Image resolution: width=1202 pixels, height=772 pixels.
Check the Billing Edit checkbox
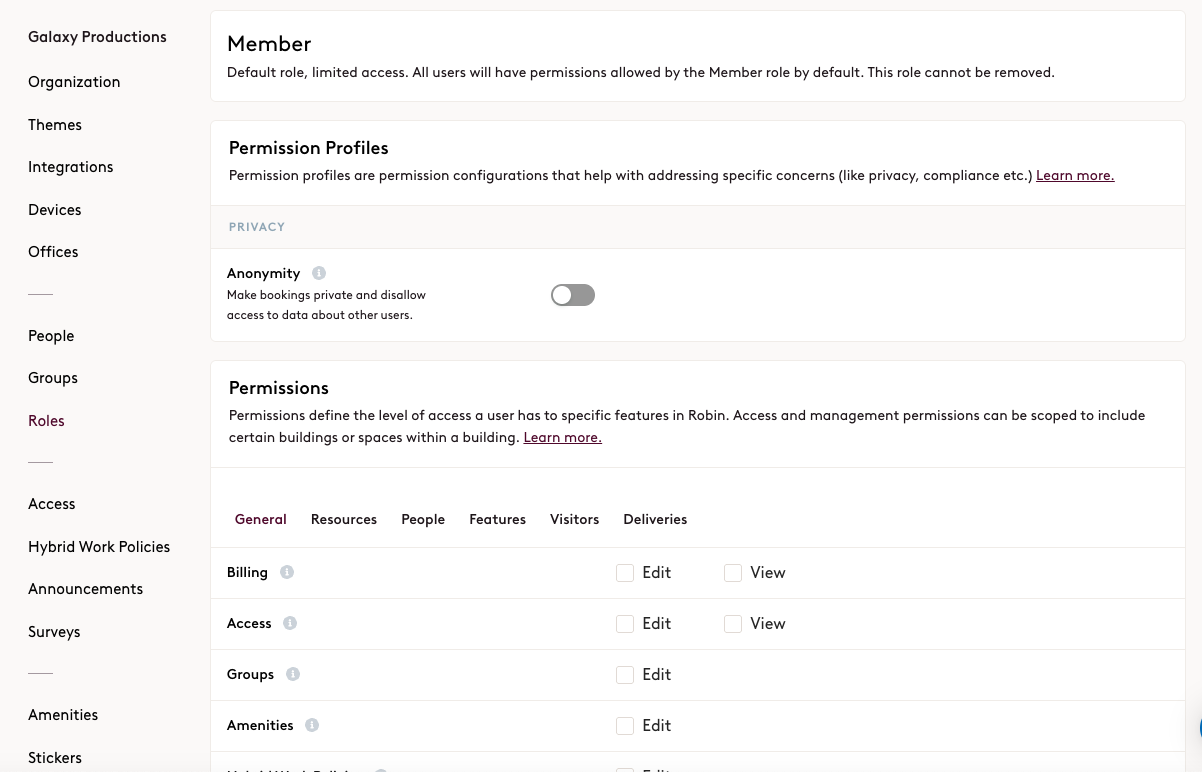(625, 573)
